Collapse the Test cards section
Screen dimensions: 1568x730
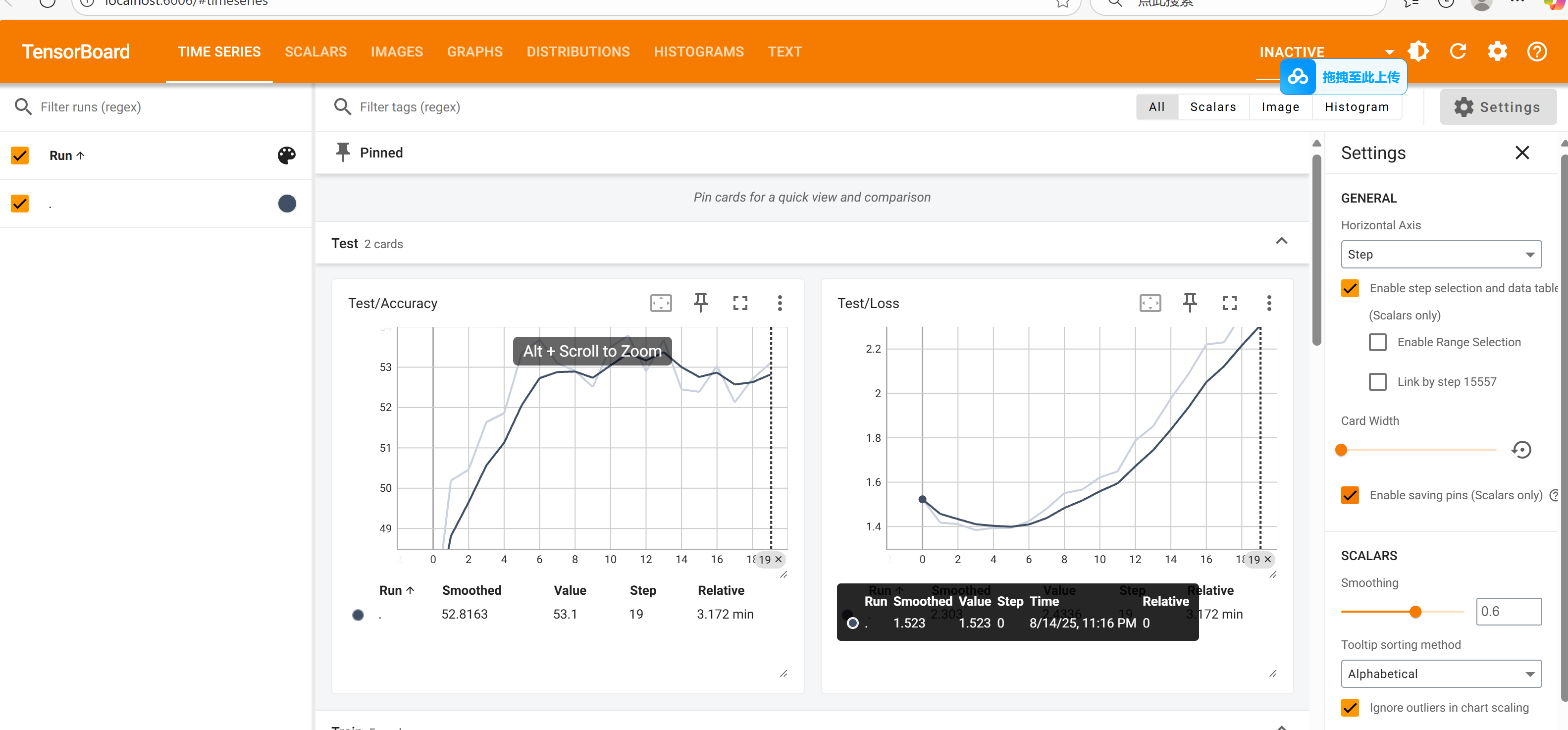point(1281,241)
